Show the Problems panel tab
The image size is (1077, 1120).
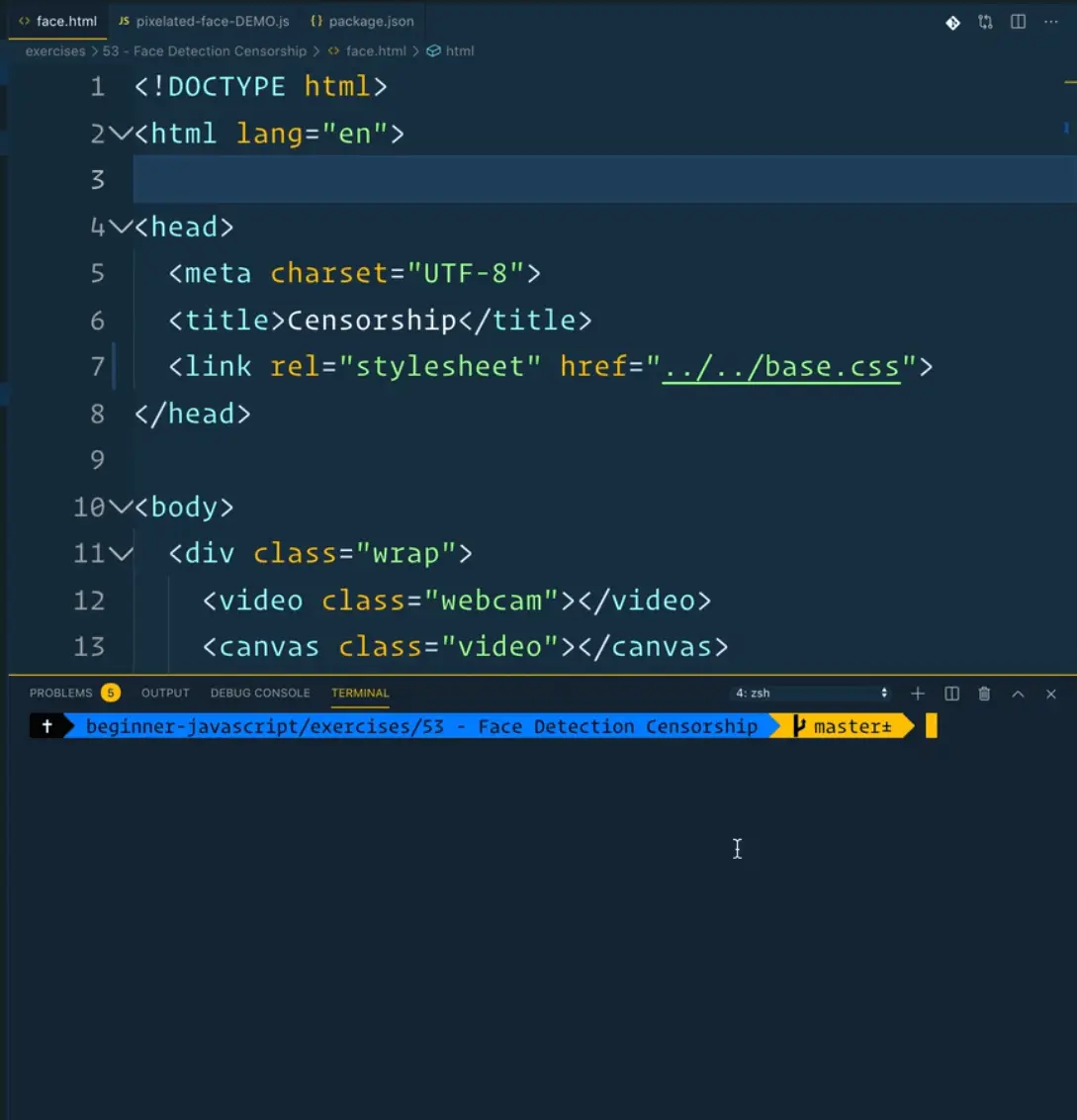[x=61, y=693]
